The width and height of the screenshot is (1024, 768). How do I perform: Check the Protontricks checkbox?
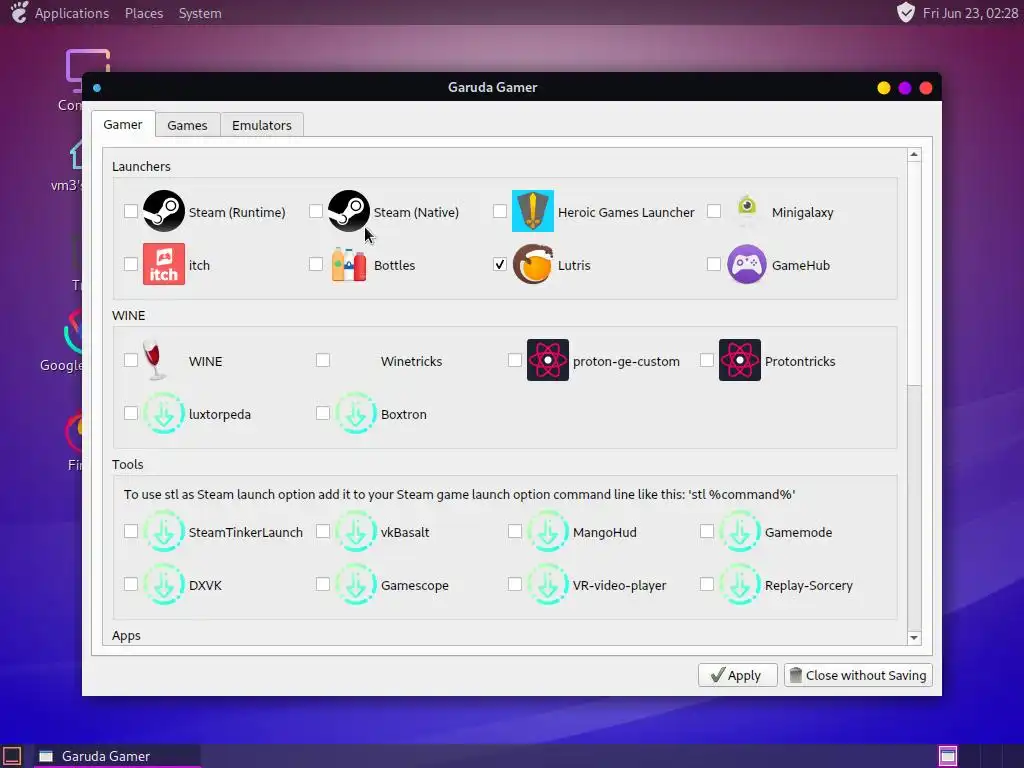click(707, 360)
